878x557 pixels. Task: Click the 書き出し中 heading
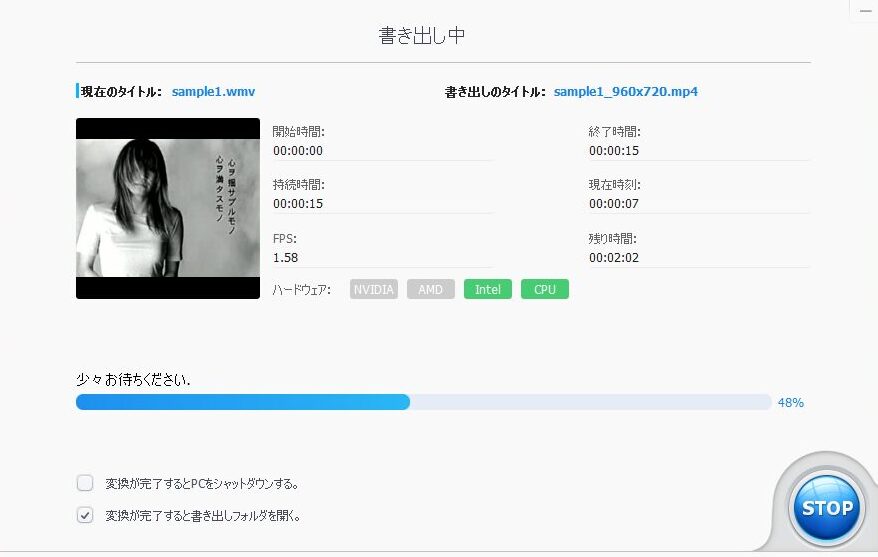coord(422,35)
